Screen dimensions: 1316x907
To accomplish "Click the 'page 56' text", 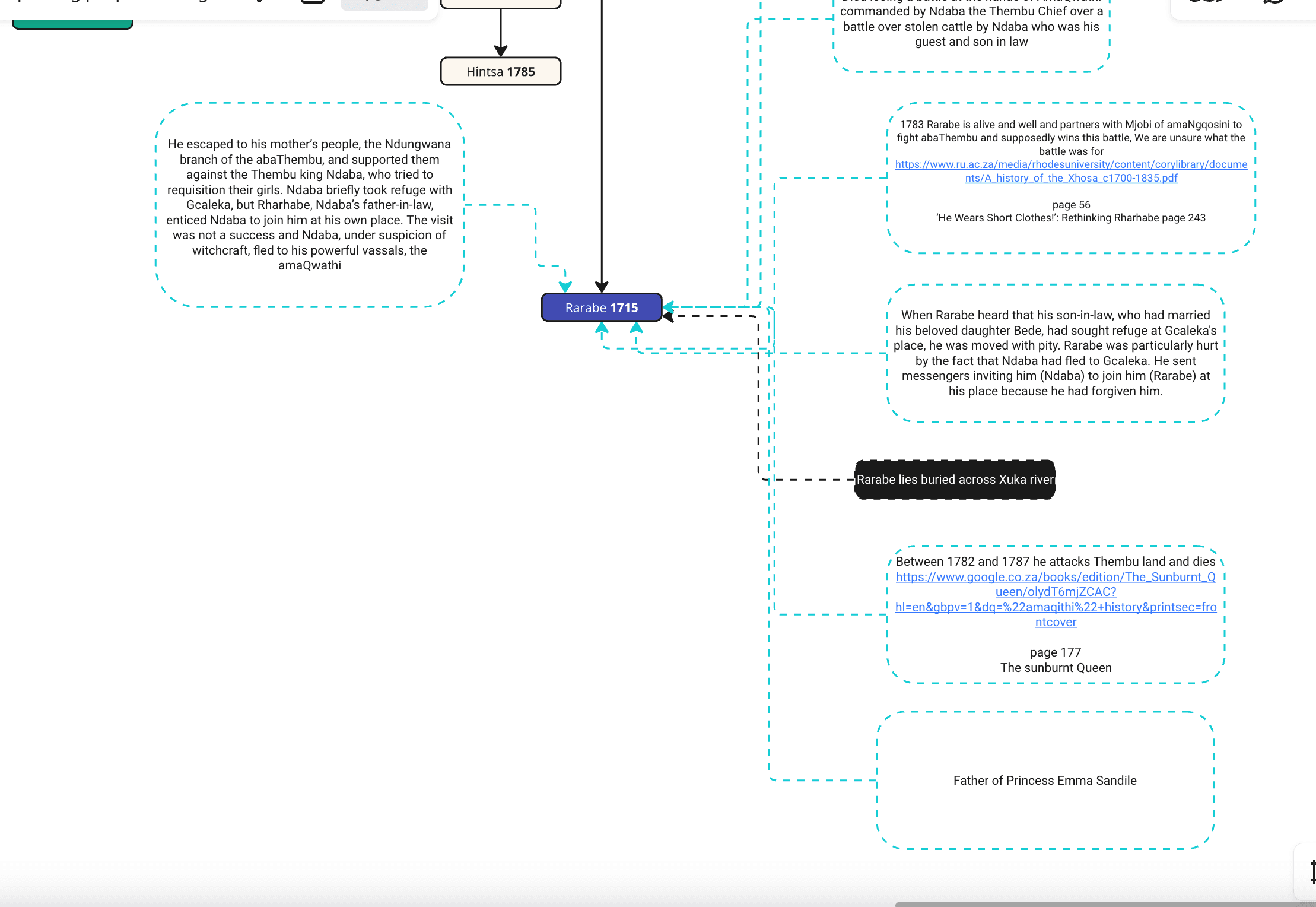I will point(1071,205).
